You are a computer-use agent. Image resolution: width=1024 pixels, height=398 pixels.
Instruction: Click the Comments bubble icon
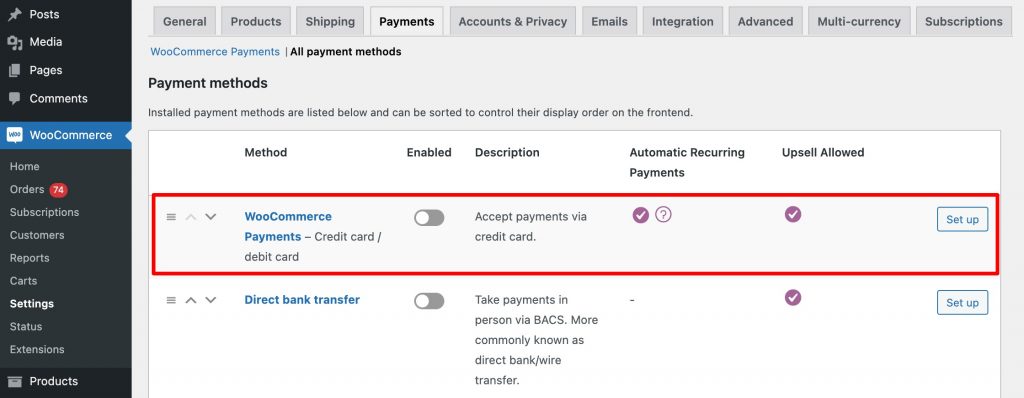coord(14,99)
